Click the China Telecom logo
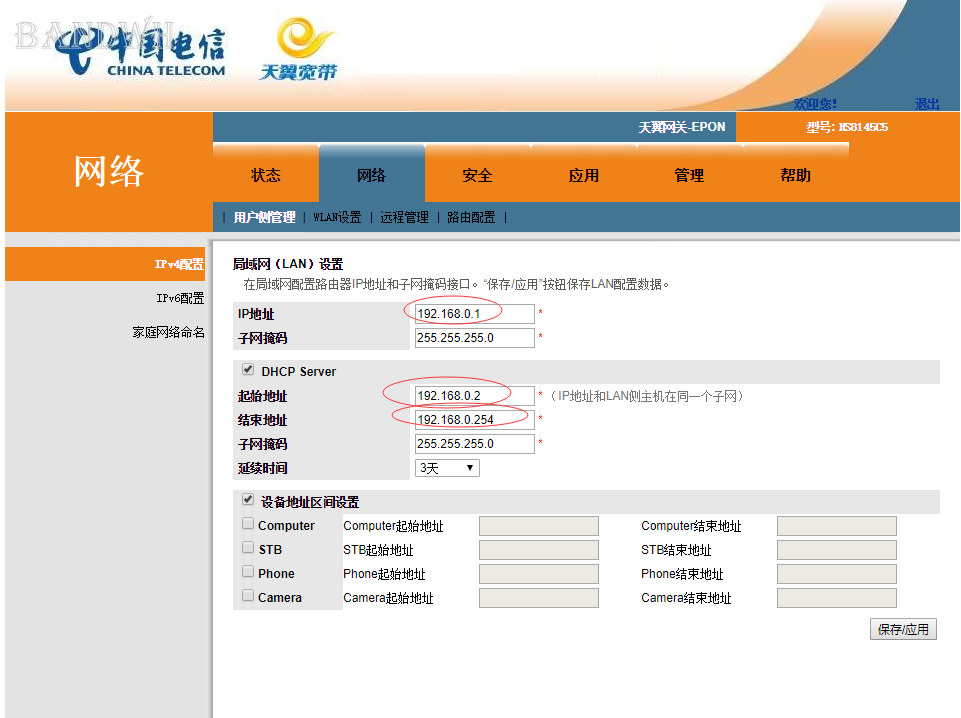 click(x=140, y=52)
